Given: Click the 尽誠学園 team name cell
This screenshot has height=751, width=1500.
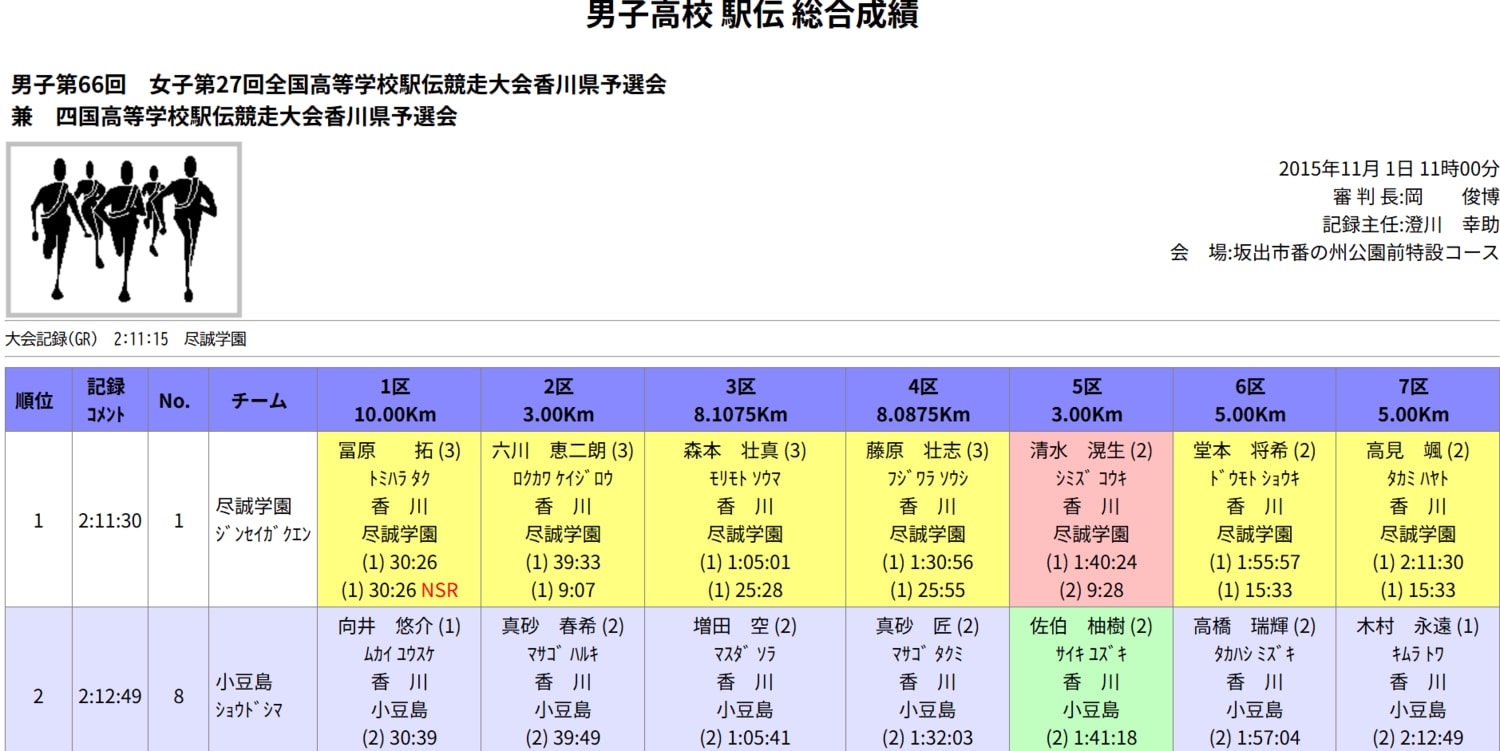Looking at the screenshot, I should coord(256,520).
